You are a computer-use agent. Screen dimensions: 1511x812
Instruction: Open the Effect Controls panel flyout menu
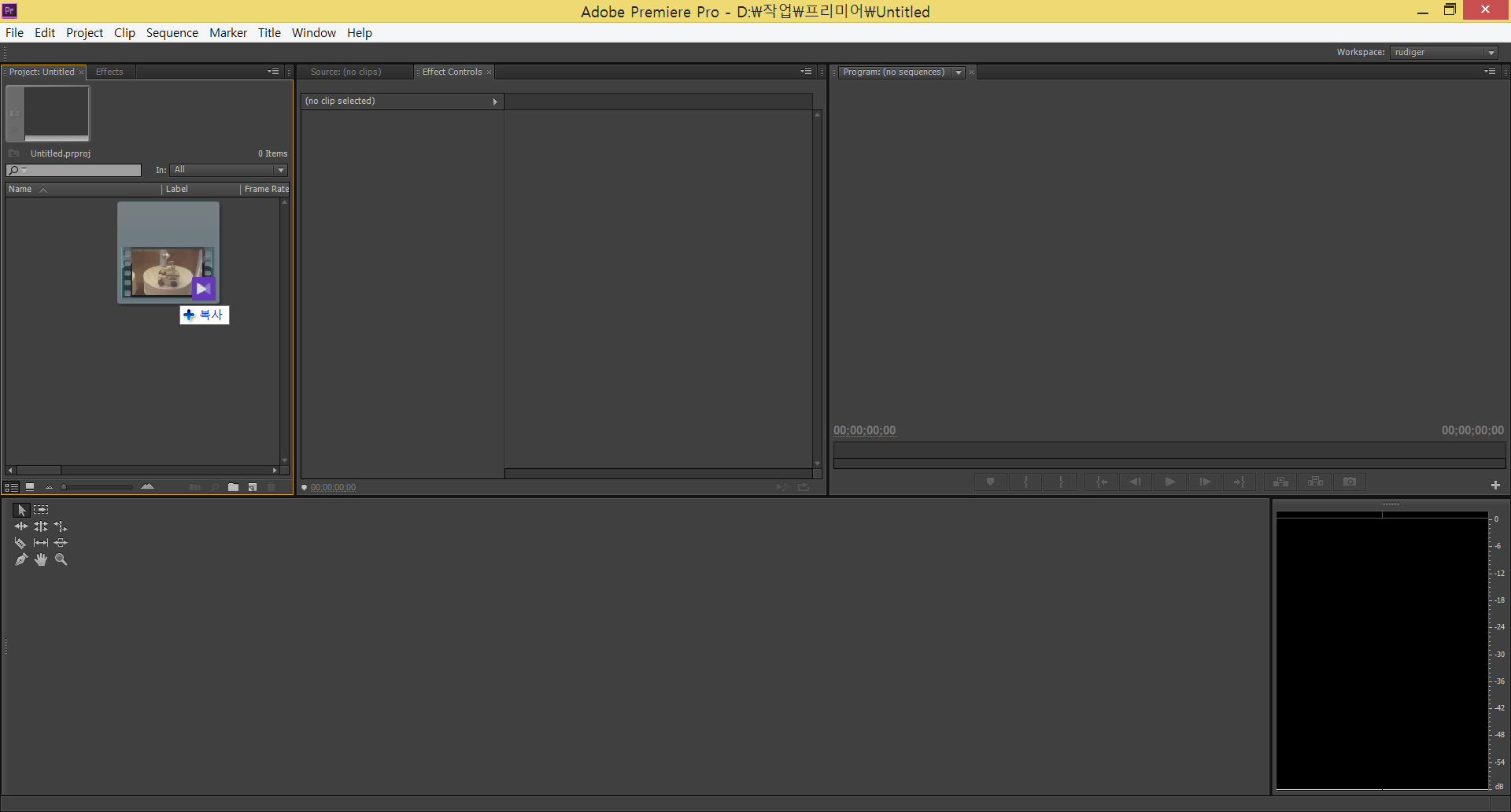[806, 72]
